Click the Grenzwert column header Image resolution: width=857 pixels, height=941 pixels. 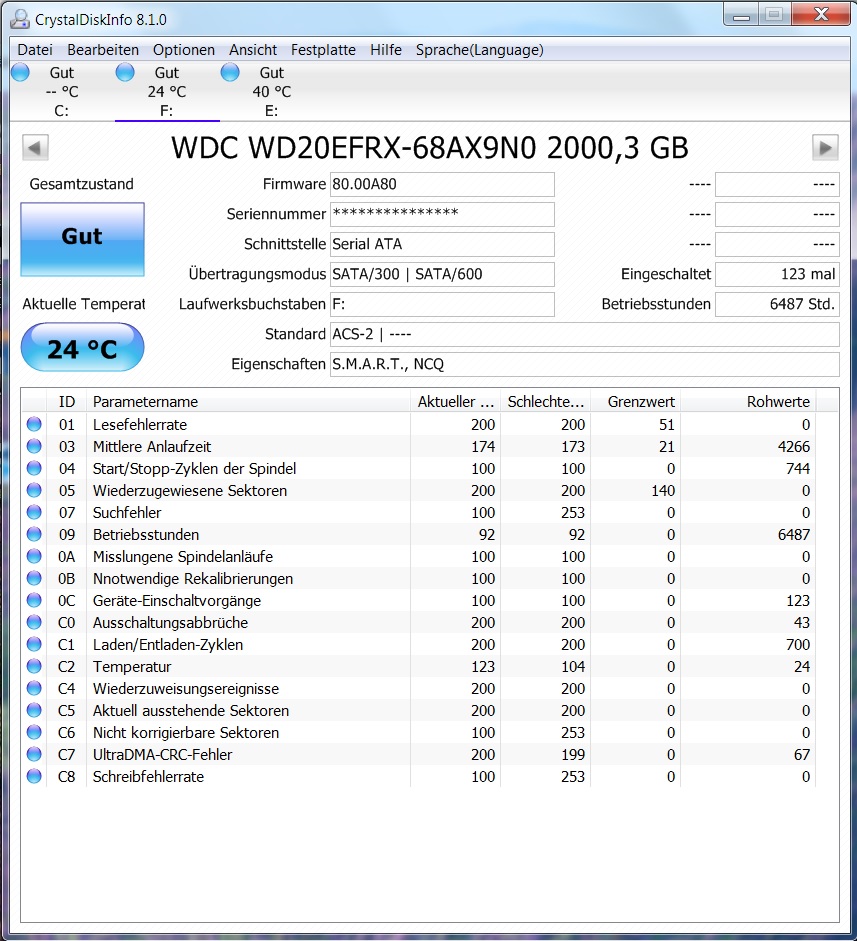(636, 401)
